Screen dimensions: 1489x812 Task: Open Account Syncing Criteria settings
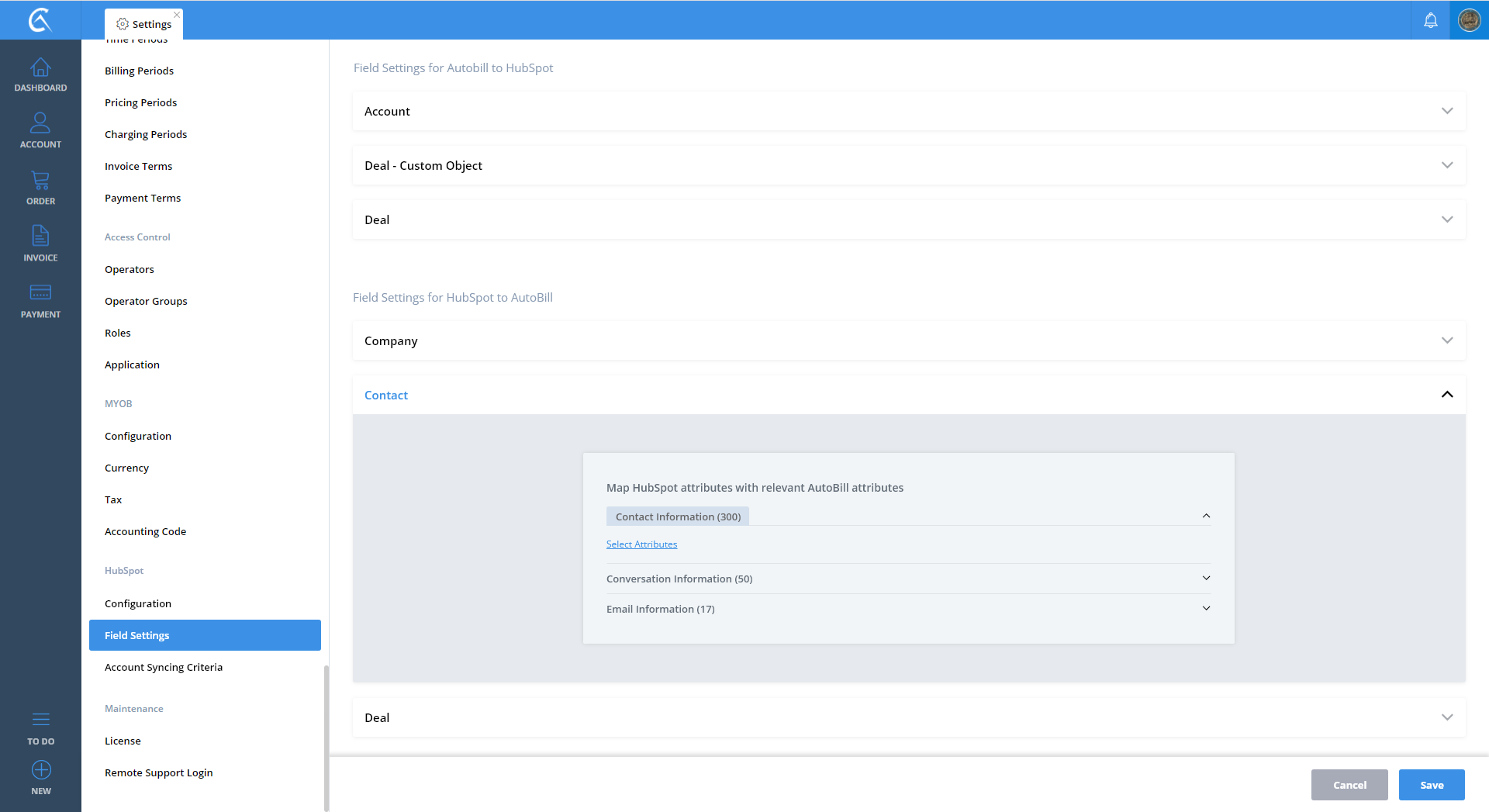pyautogui.click(x=164, y=667)
